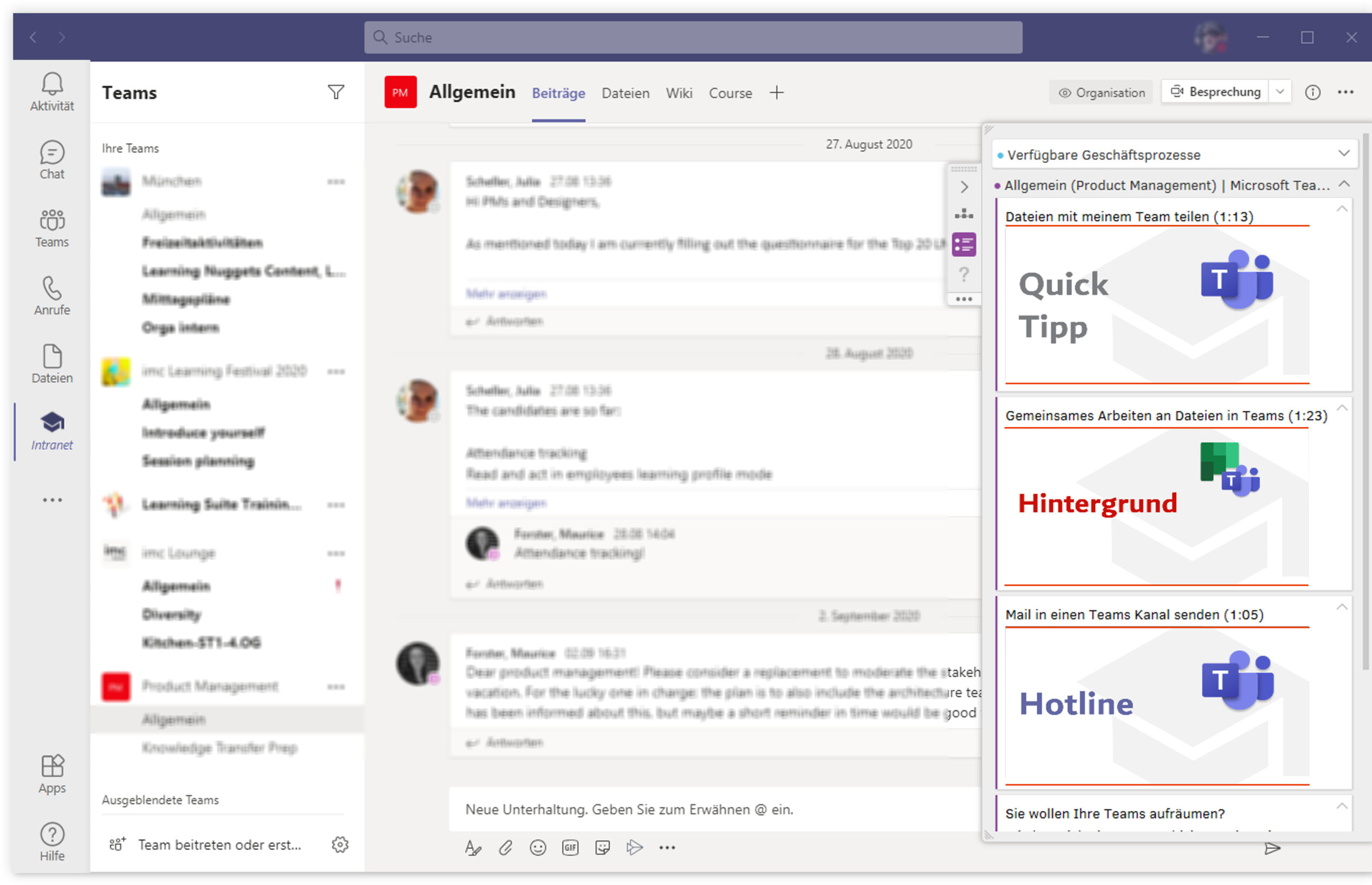Show more apps ellipsis in left sidebar
The width and height of the screenshot is (1372, 885).
[53, 500]
